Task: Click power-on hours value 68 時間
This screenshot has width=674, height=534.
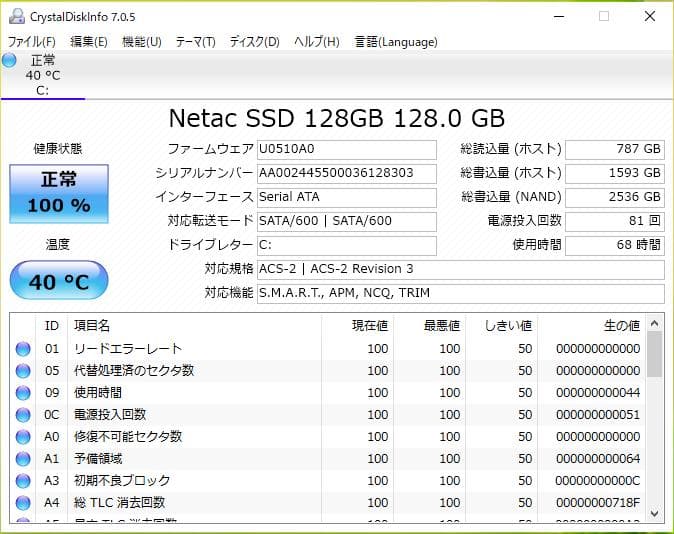Action: pos(615,246)
